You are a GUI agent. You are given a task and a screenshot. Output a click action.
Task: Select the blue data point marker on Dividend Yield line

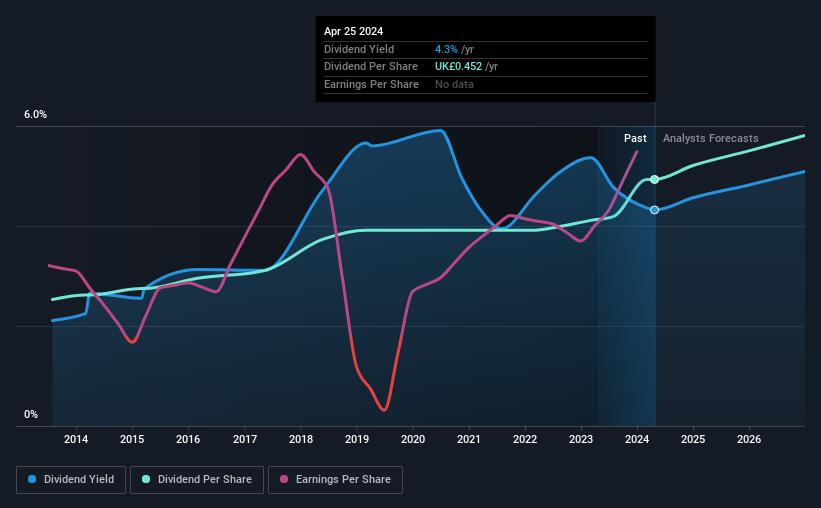click(654, 210)
